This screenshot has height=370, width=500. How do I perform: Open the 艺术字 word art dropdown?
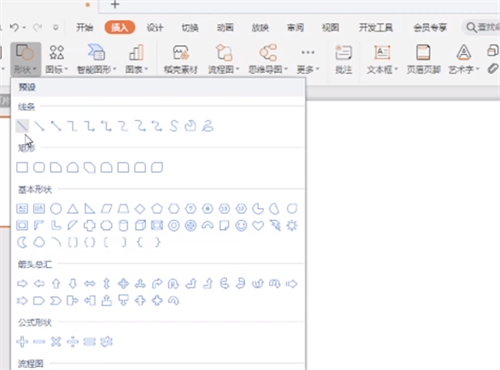(463, 59)
